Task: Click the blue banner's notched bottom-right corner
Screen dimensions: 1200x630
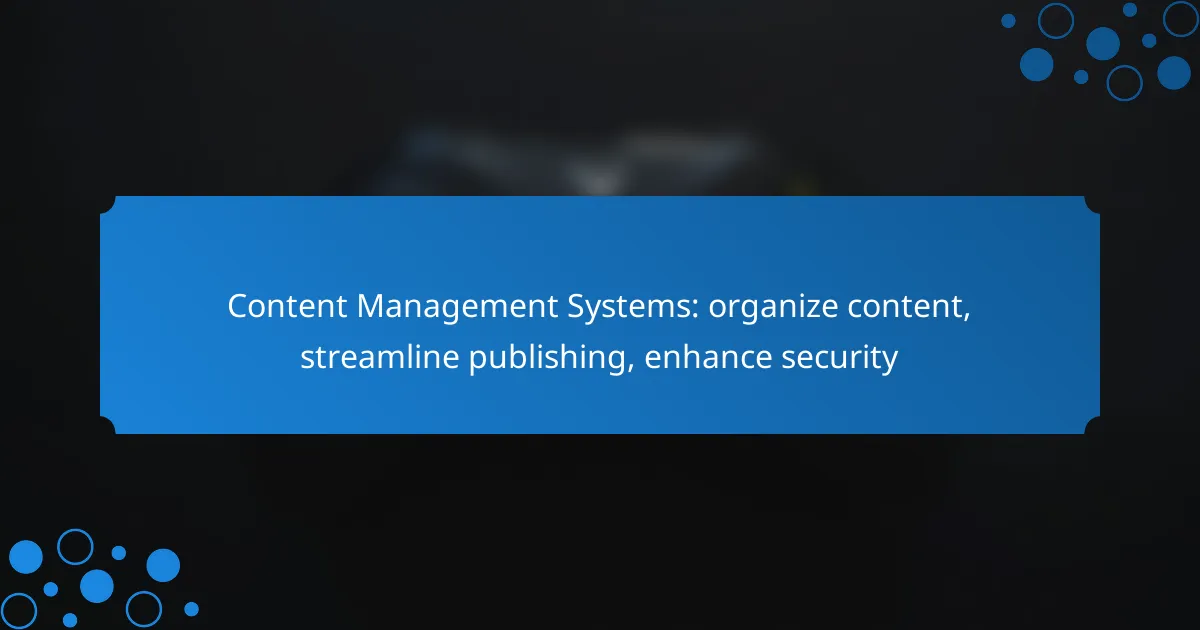Action: point(1092,426)
